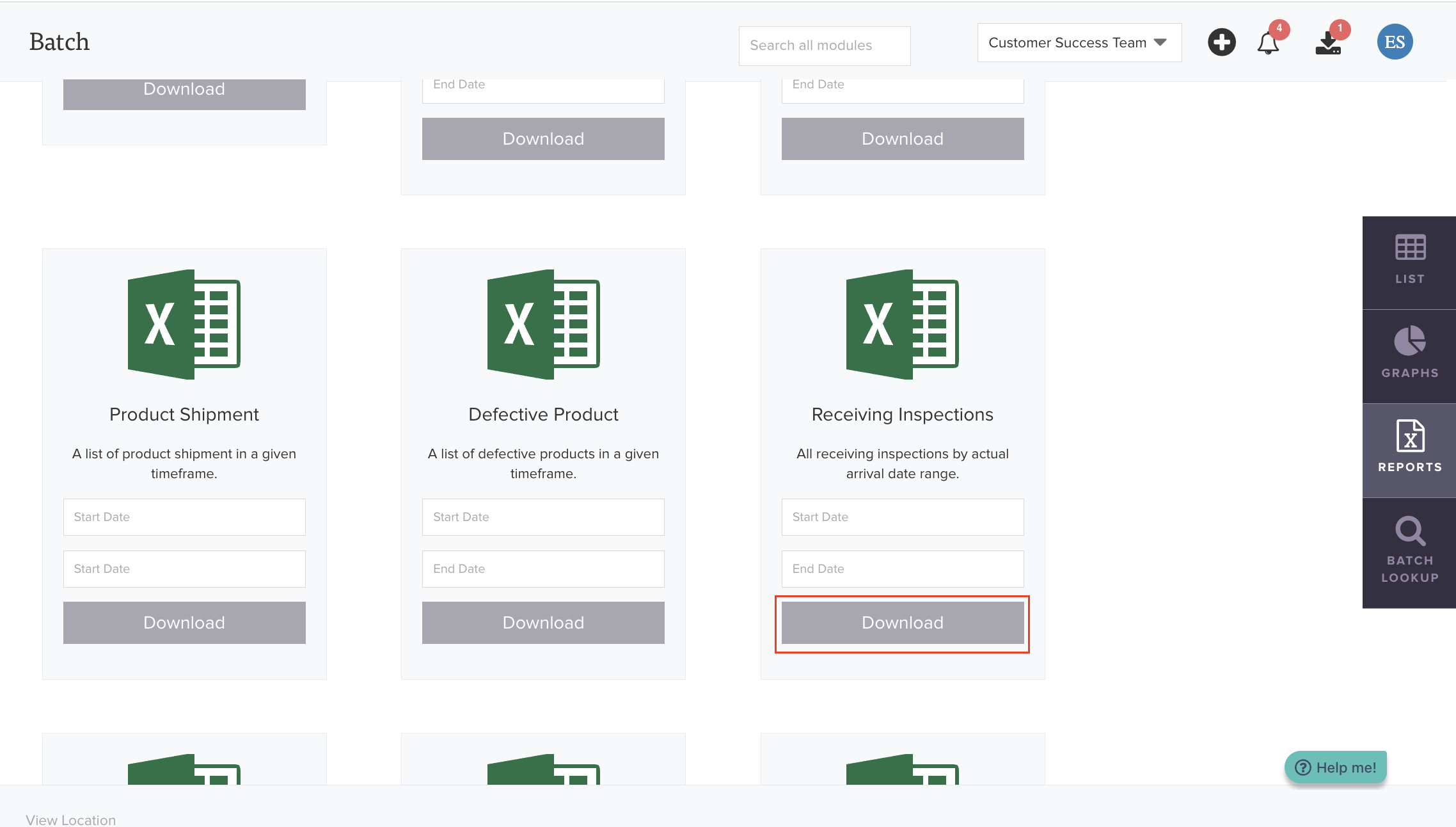Select the Reports sidebar item
1456x827 pixels.
pos(1409,448)
